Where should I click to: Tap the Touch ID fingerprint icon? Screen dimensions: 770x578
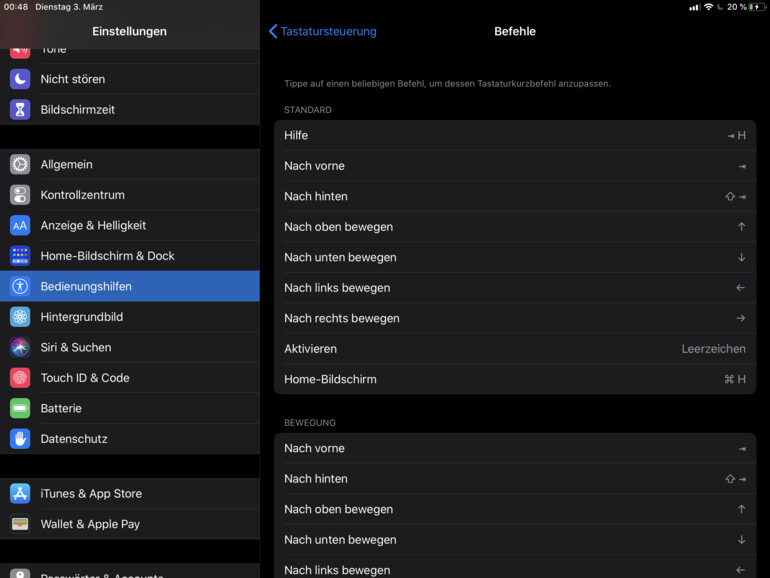[x=20, y=378]
